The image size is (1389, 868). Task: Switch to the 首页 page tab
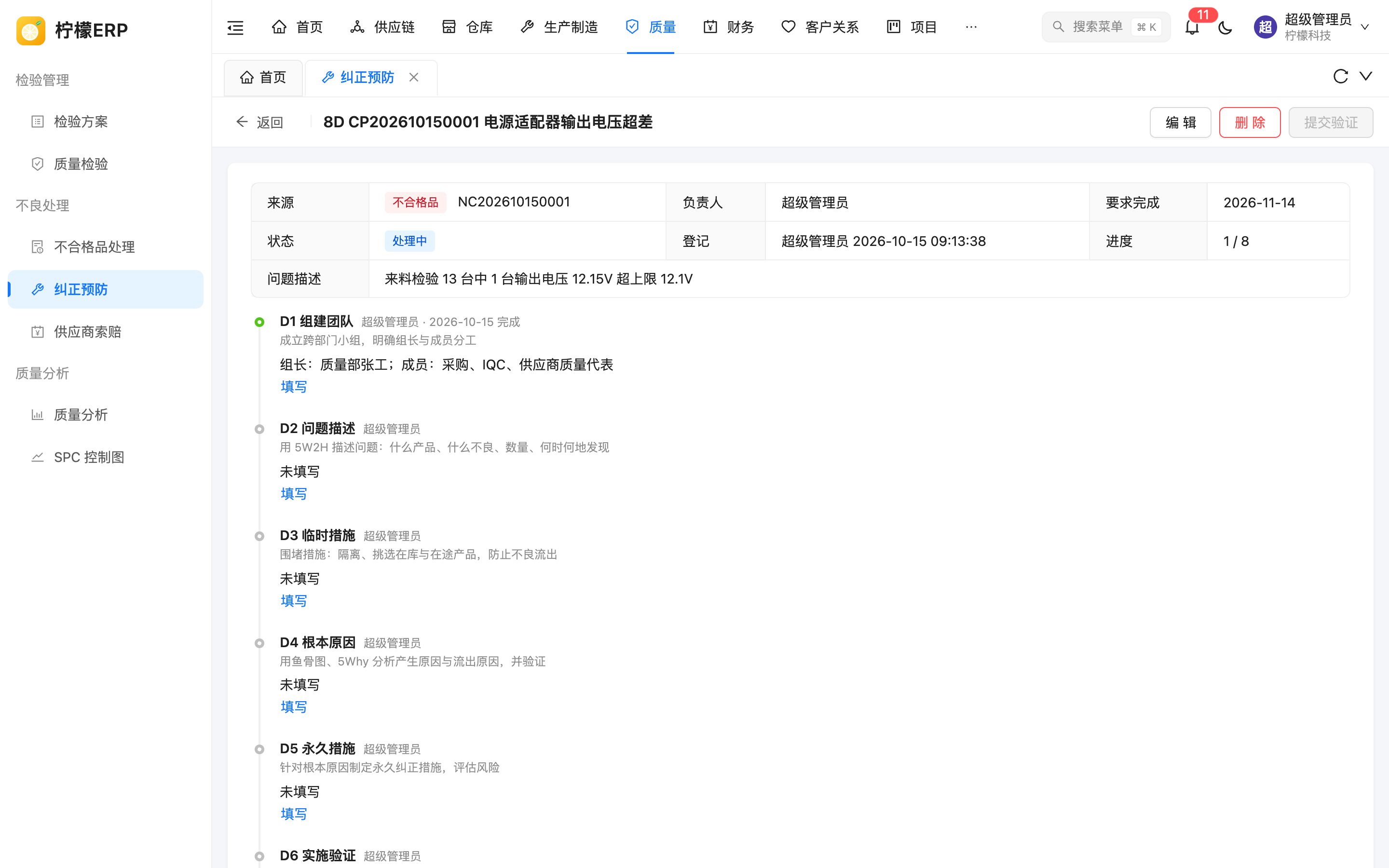263,77
